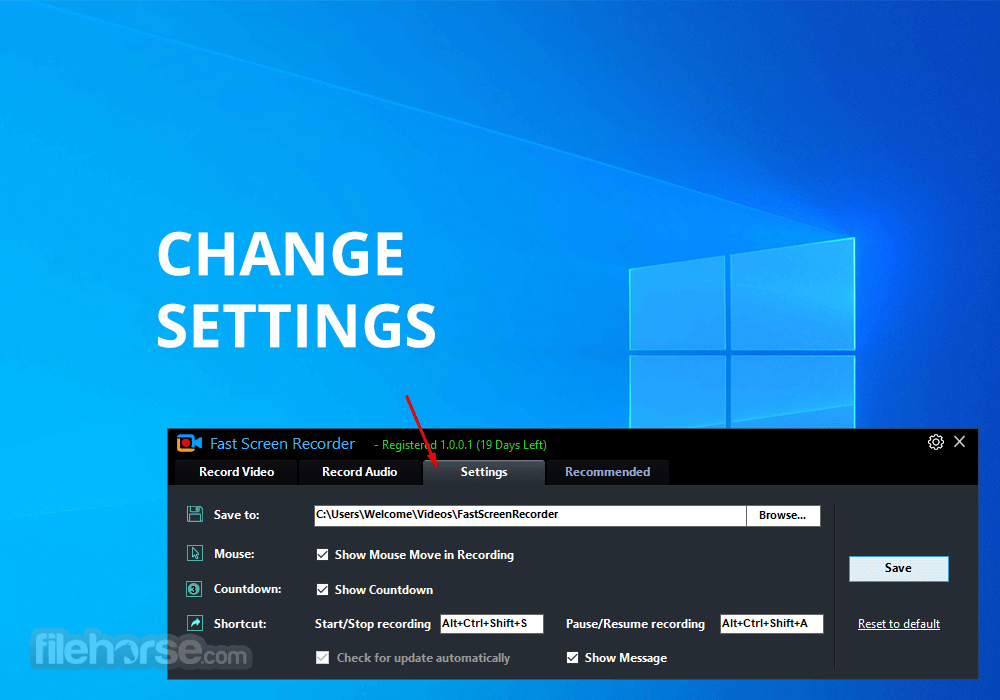
Task: Toggle the Show Message checkbox
Action: [x=572, y=657]
